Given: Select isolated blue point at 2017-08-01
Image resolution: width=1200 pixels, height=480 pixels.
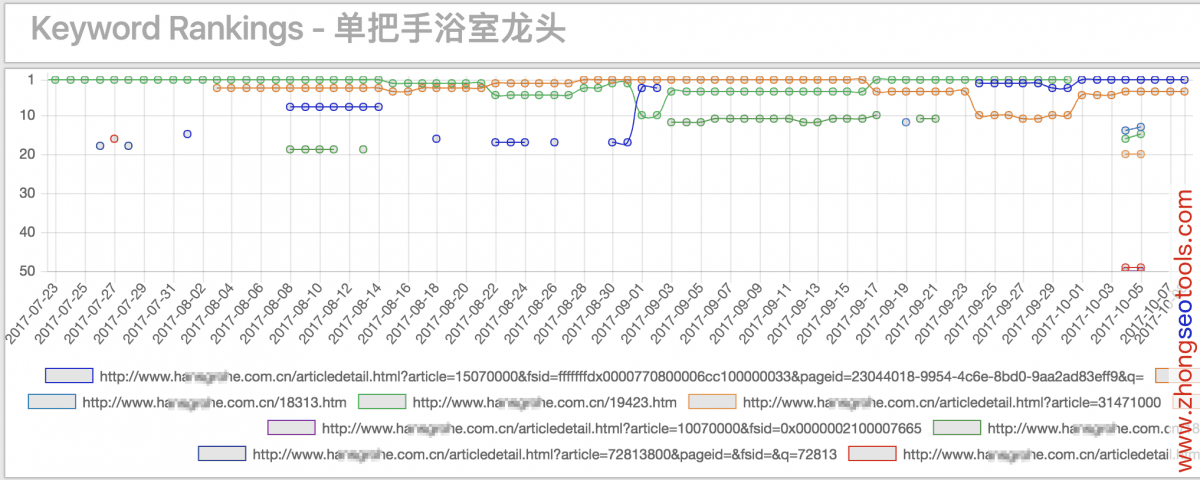Looking at the screenshot, I should coord(187,134).
